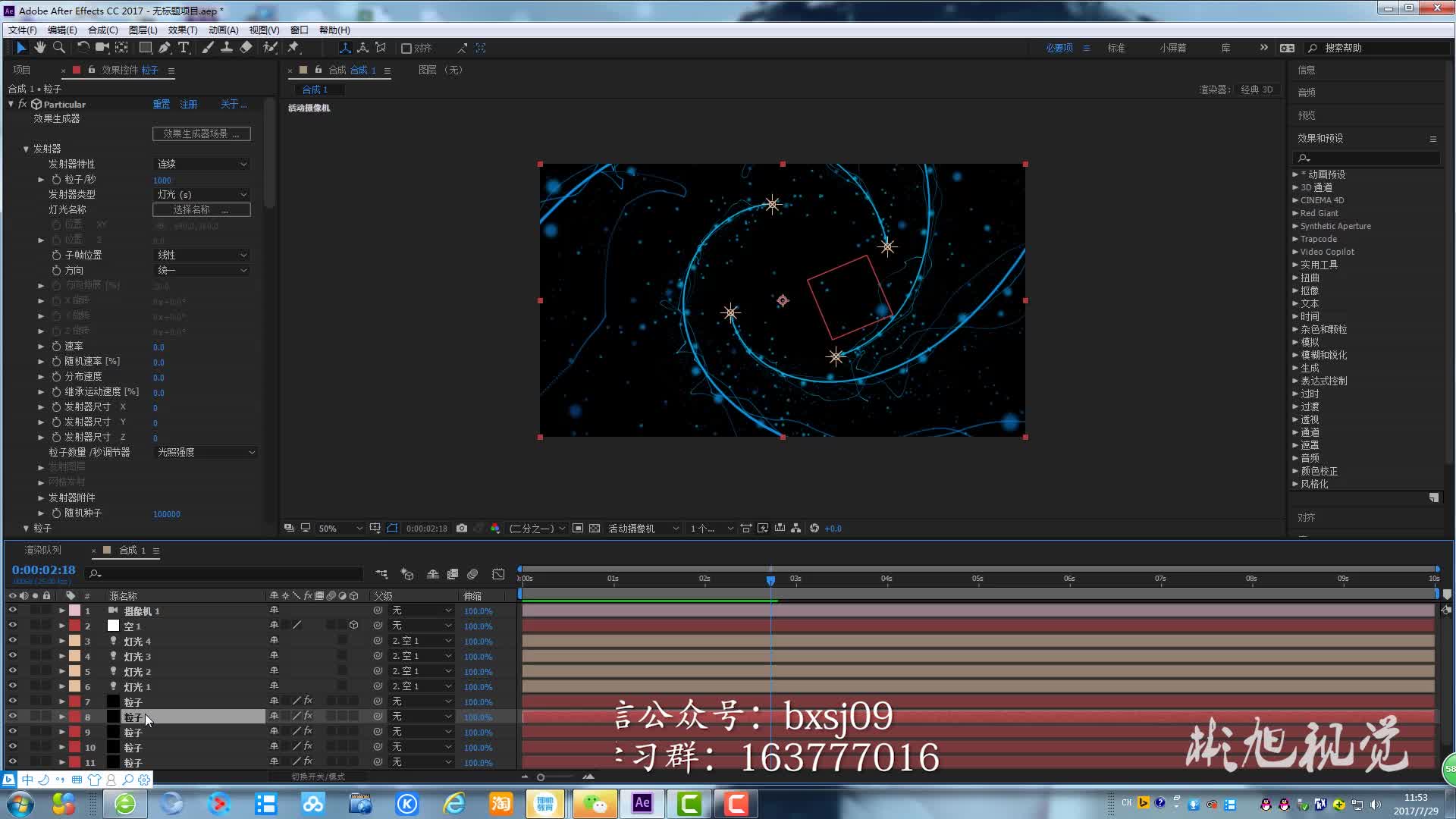The height and width of the screenshot is (819, 1456).
Task: Click the 选择名称 button
Action: click(201, 210)
